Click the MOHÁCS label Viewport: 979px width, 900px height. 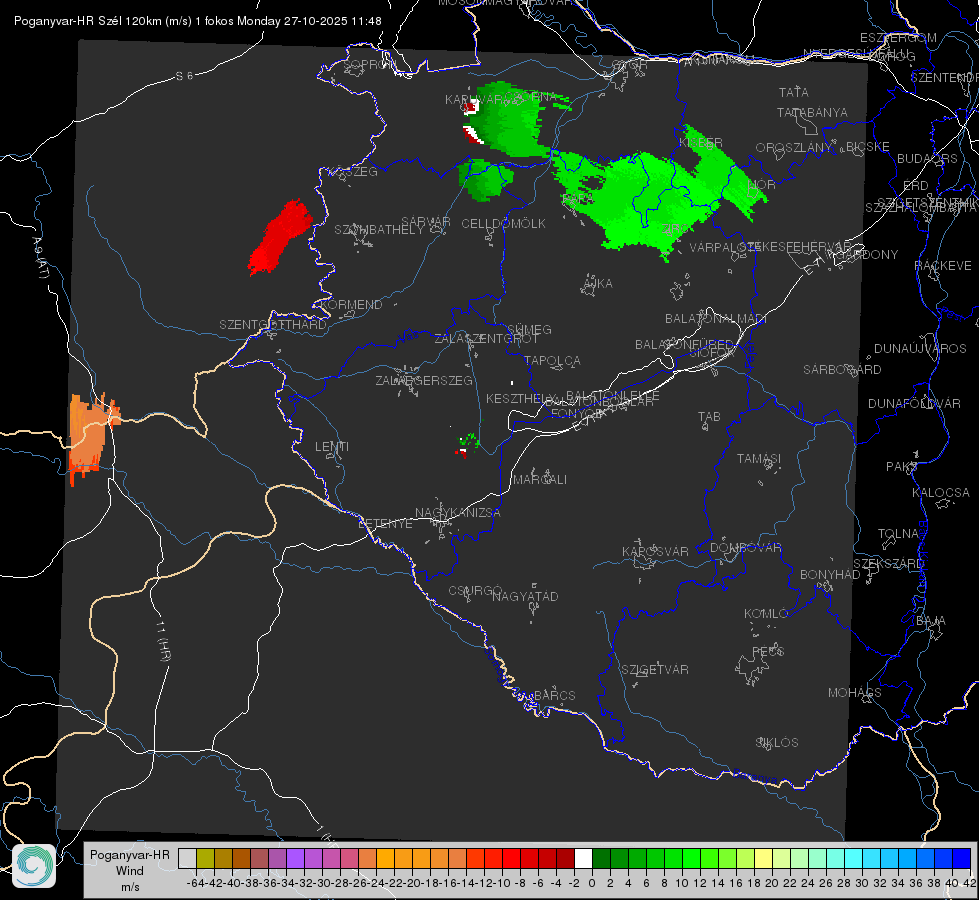(855, 693)
